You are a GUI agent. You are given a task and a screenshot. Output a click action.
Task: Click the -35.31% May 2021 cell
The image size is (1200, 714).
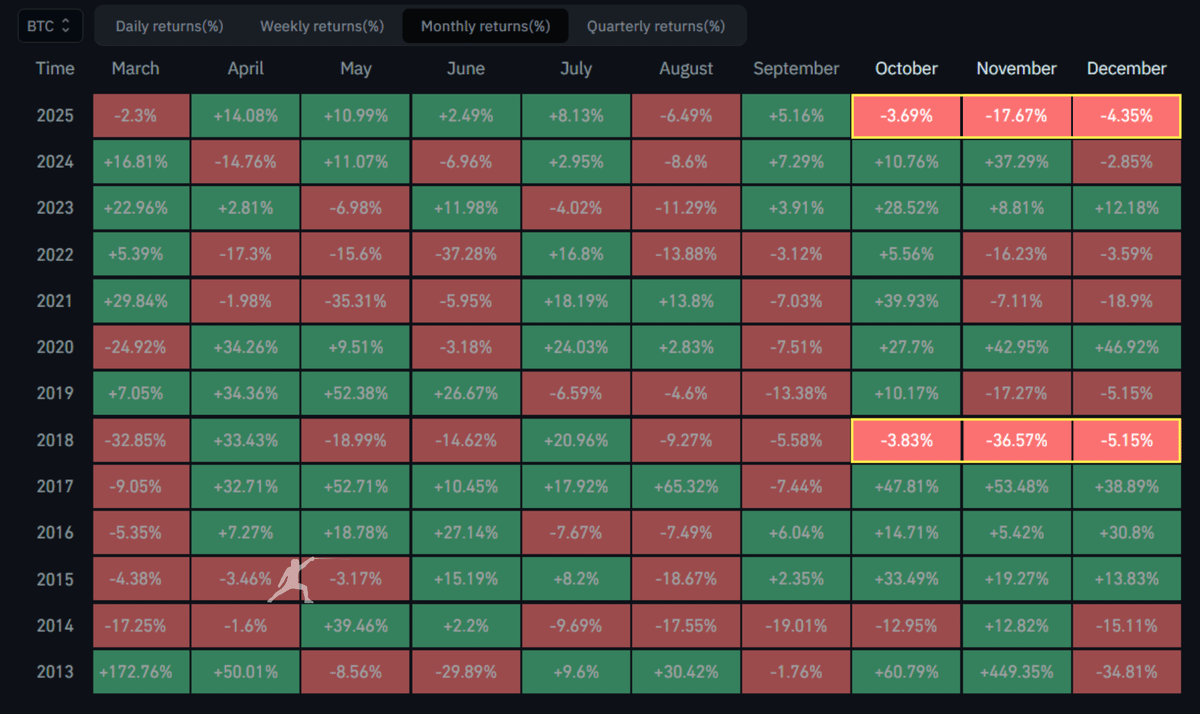click(356, 301)
